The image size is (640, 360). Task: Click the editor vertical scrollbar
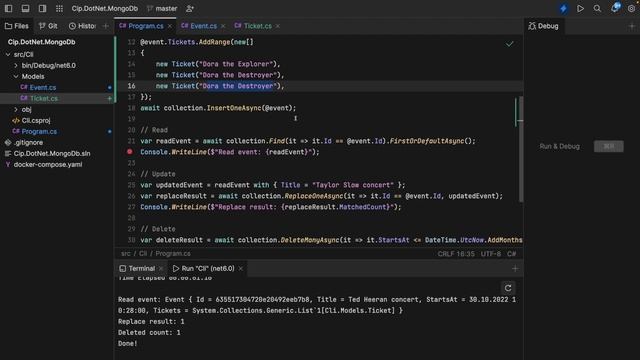pos(520,149)
